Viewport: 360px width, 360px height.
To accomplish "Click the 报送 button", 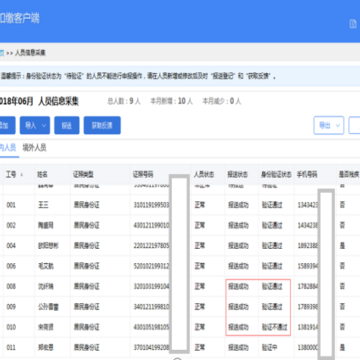I will click(x=67, y=125).
